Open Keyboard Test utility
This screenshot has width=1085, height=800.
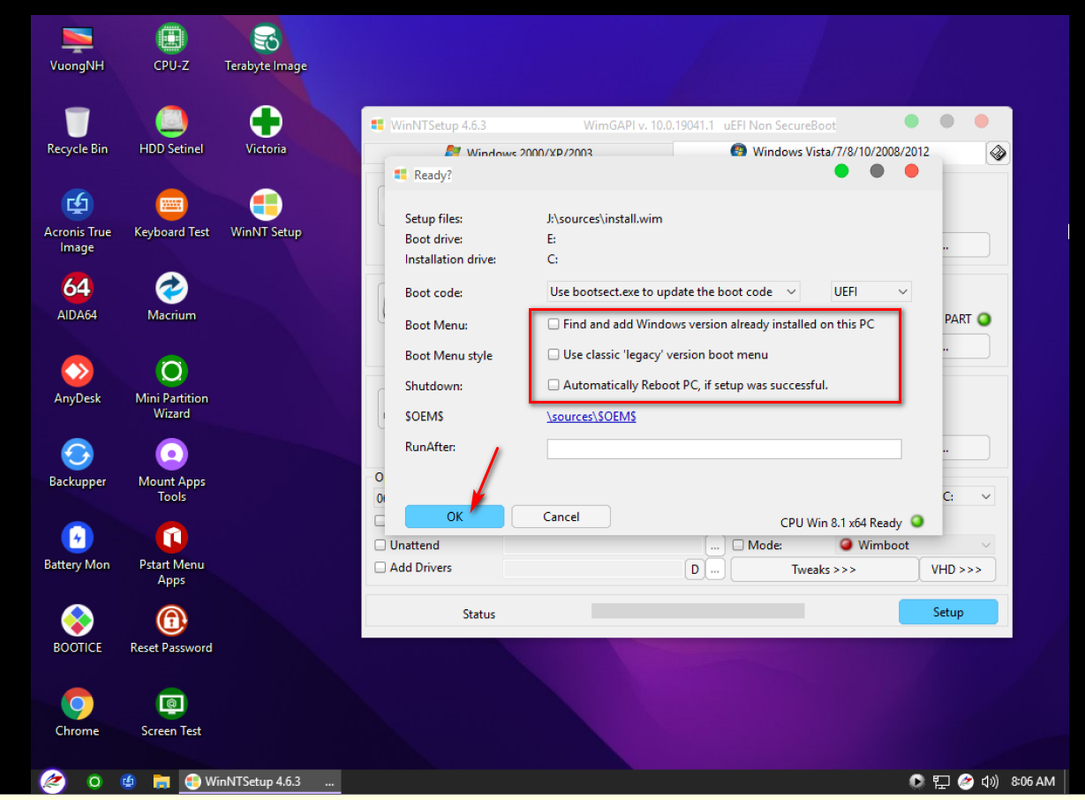[x=171, y=214]
